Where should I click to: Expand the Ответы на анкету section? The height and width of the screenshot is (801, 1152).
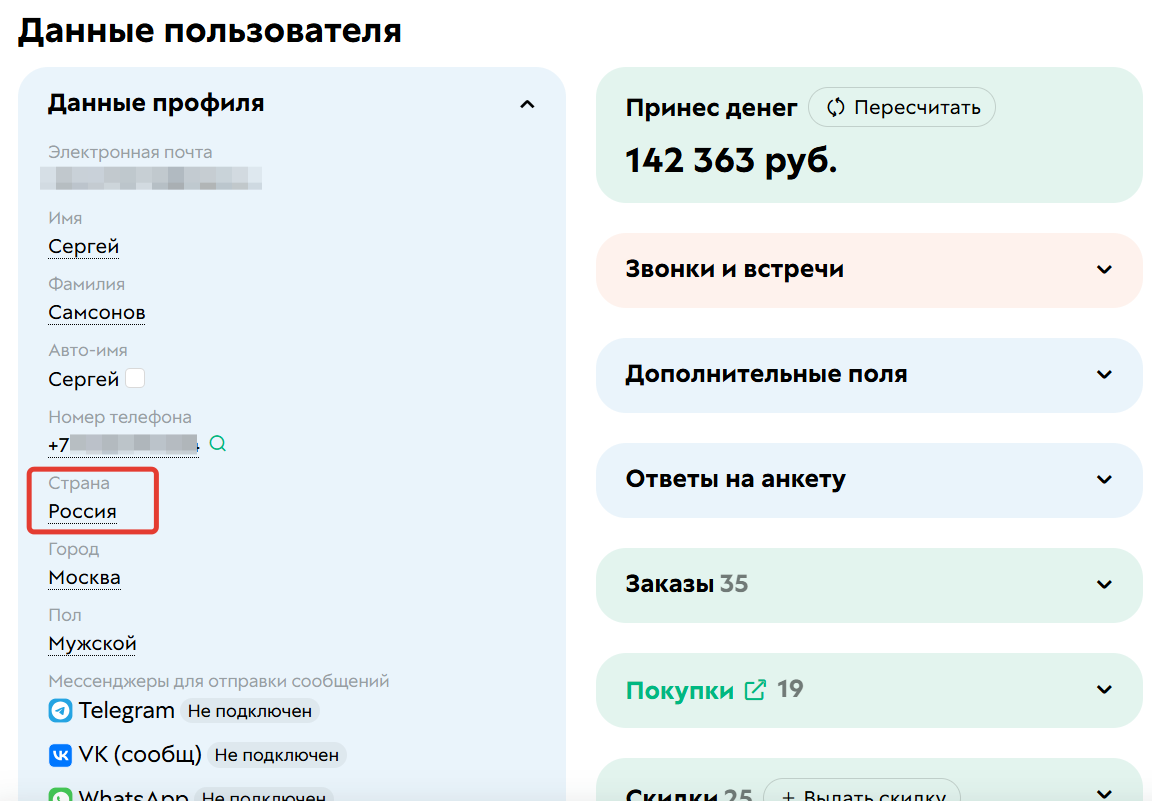(1104, 480)
